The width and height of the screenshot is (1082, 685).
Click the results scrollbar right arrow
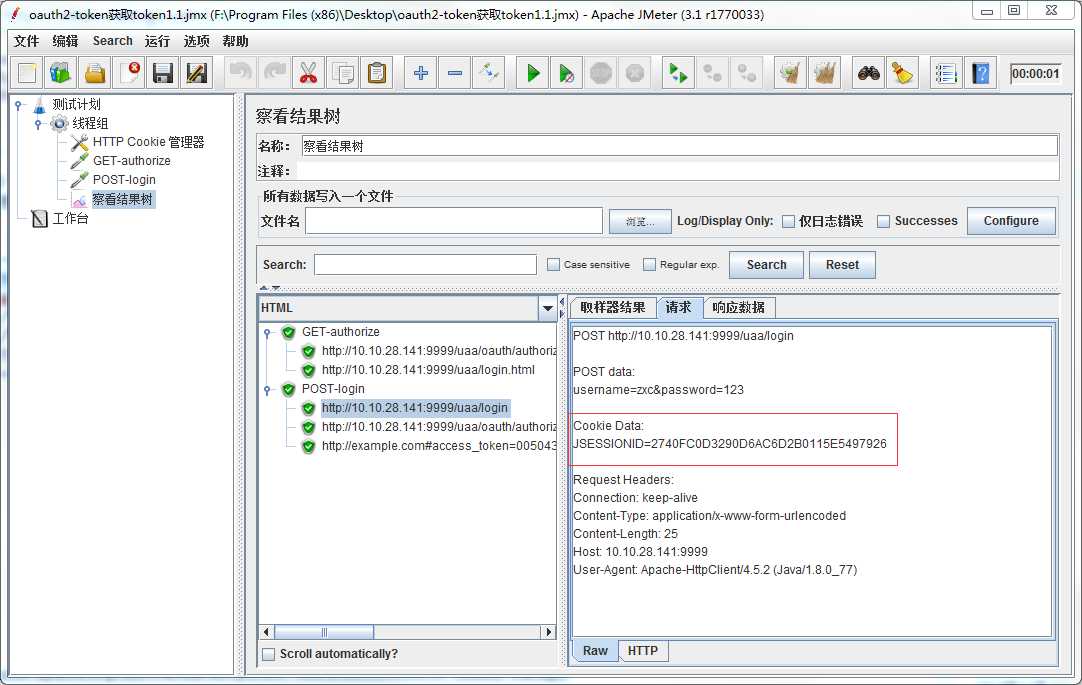(549, 632)
